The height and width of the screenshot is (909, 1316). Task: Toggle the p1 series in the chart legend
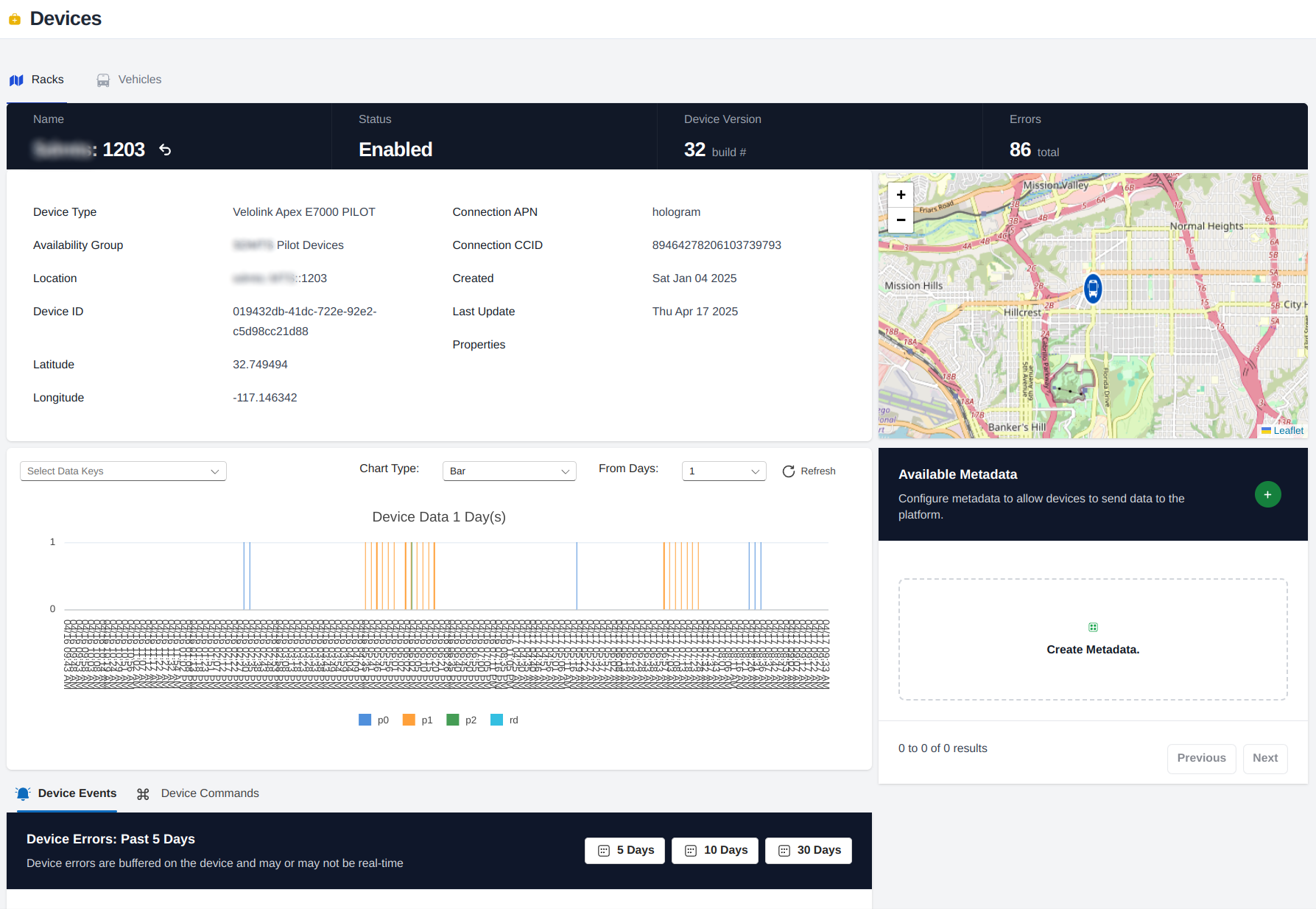point(418,720)
